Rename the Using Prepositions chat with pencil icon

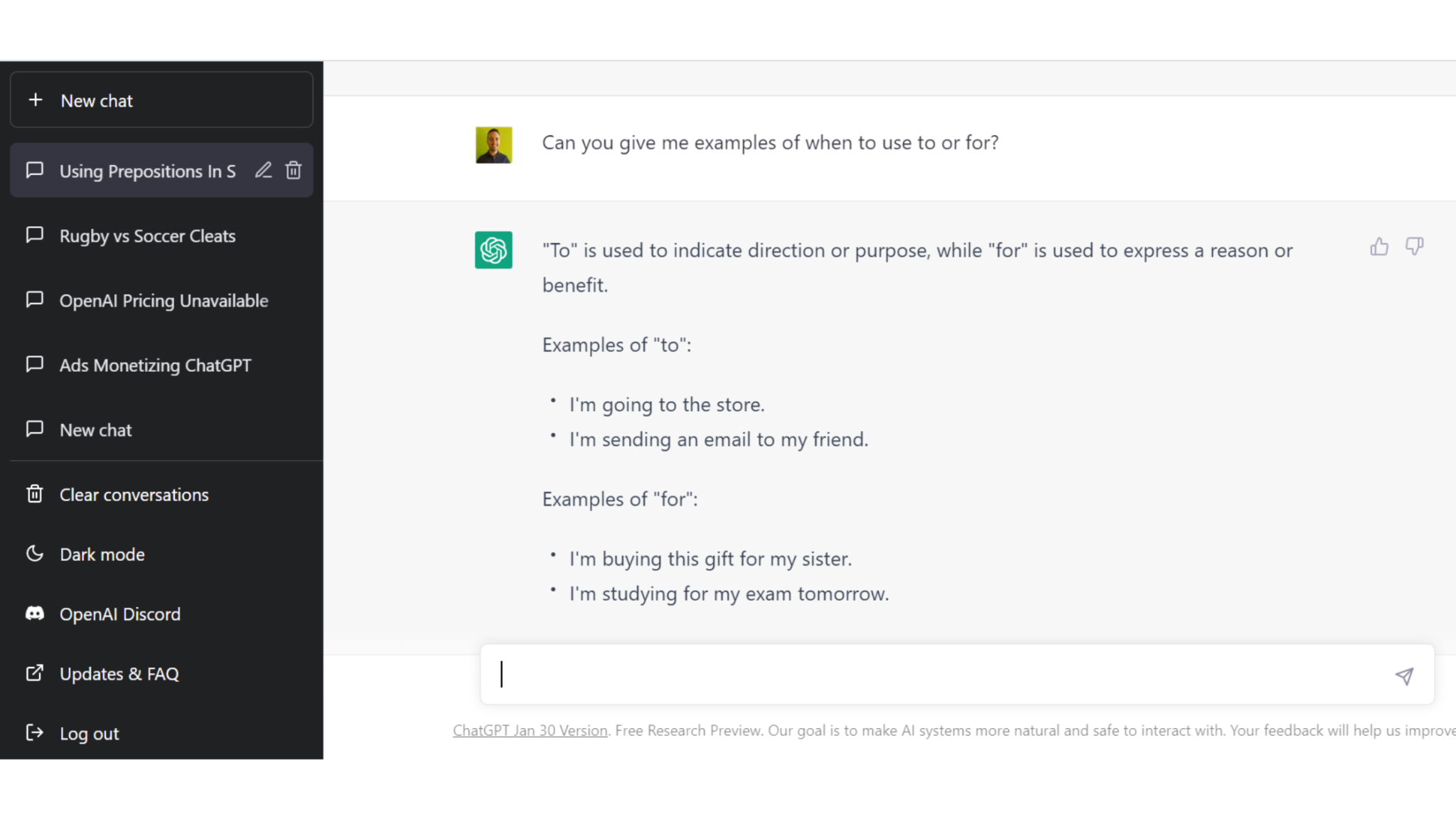(264, 171)
